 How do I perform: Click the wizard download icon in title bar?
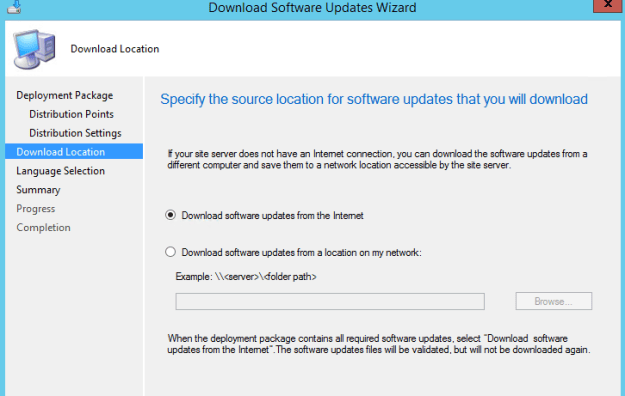pos(14,7)
